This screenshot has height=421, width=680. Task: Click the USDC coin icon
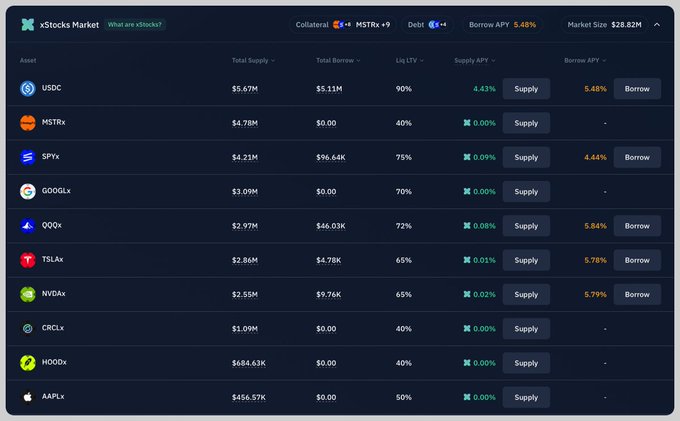[x=28, y=88]
